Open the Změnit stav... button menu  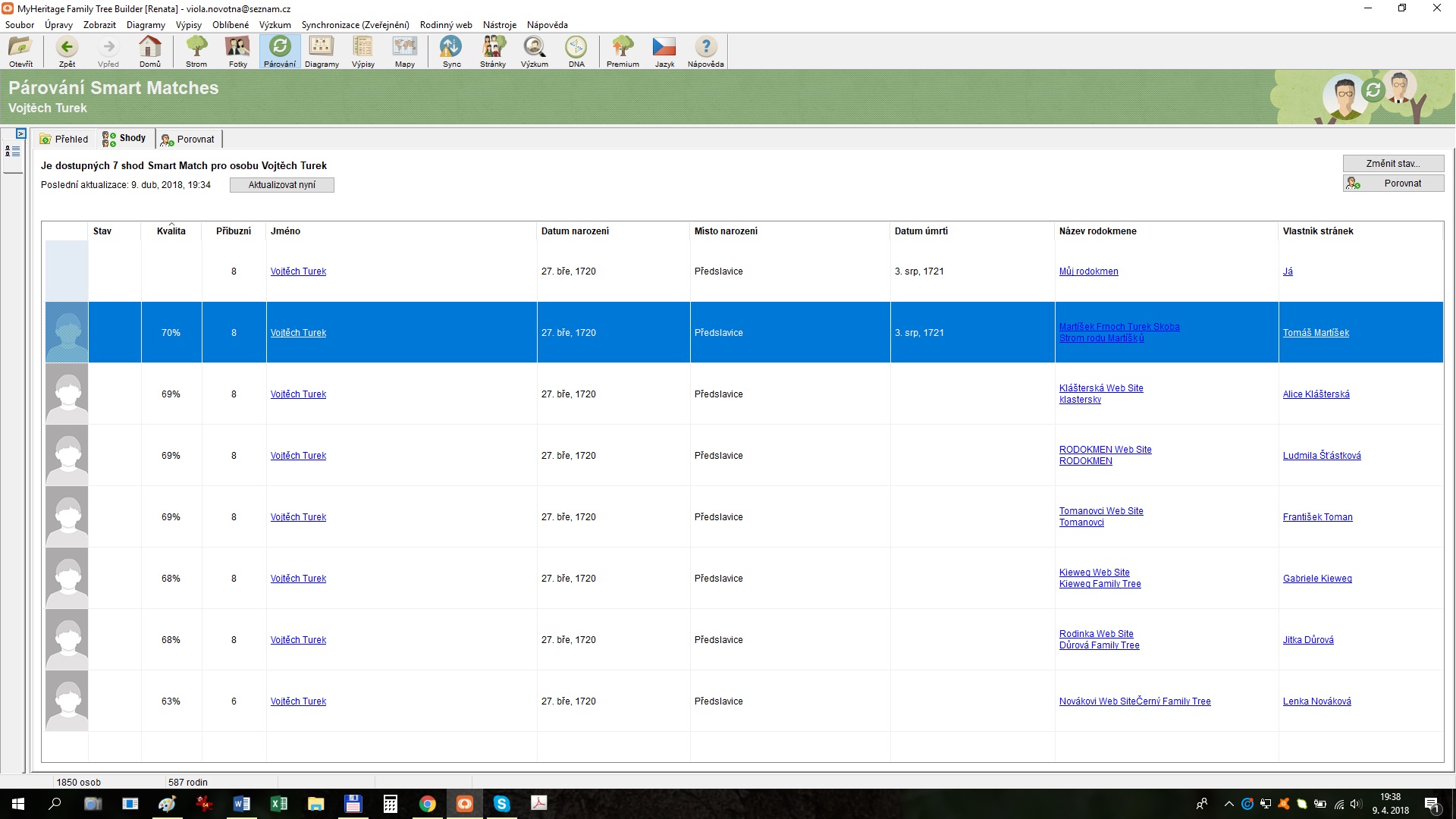click(1393, 163)
